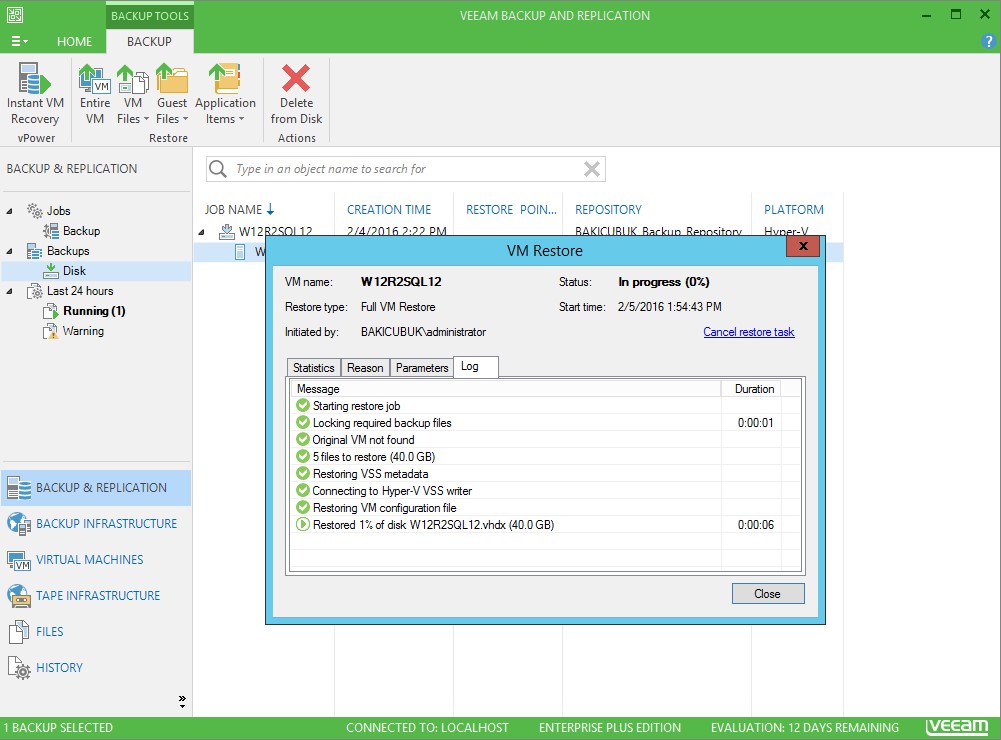
Task: Open the Reason tab
Action: 365,368
